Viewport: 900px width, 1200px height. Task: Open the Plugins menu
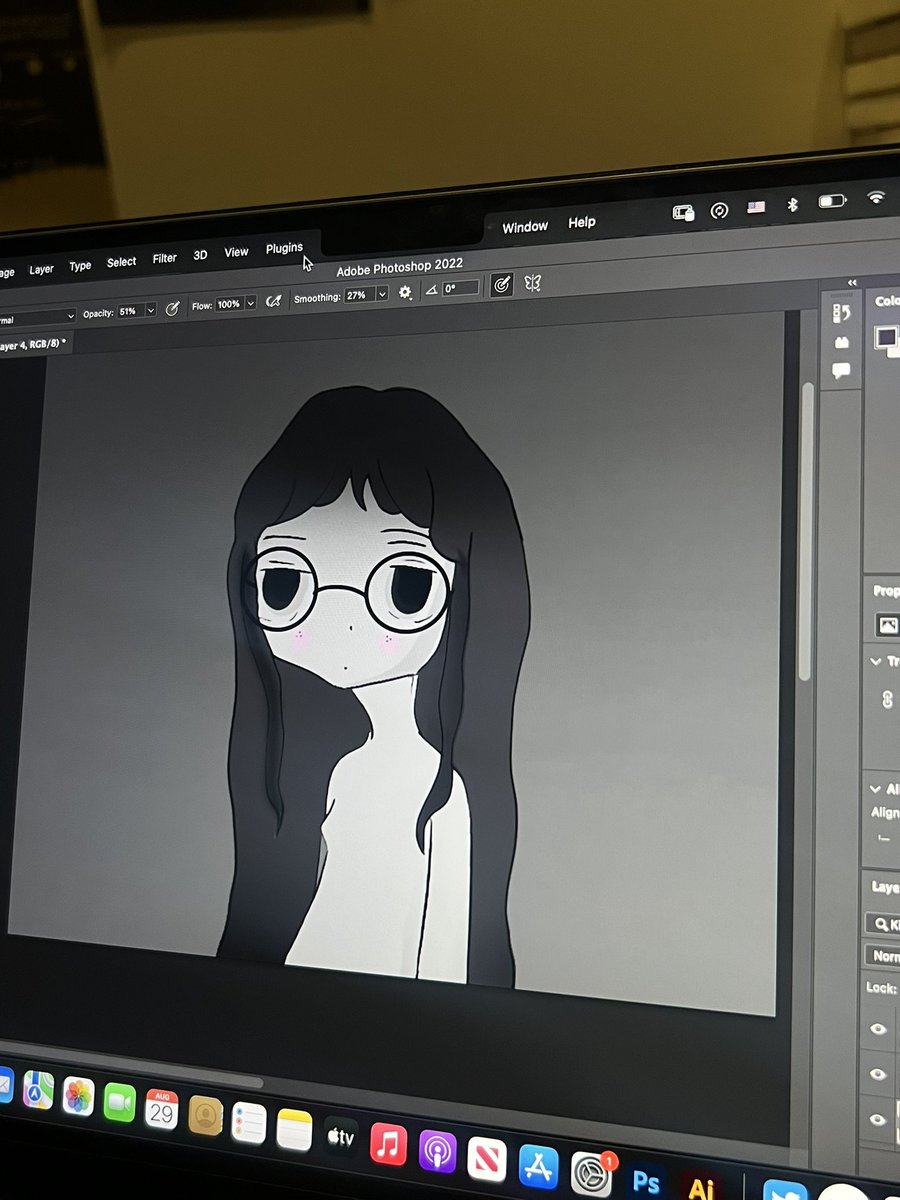284,248
